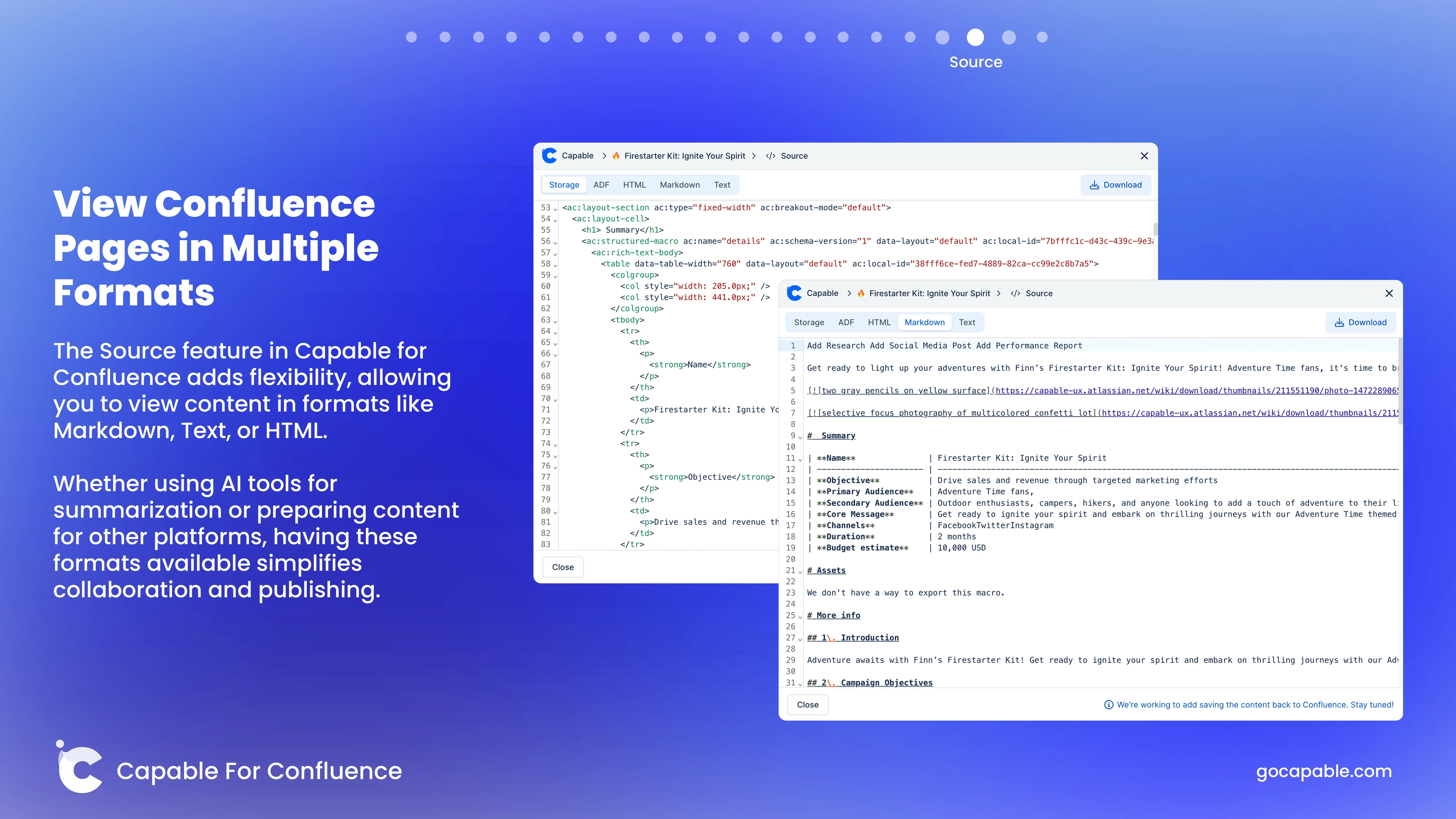Select Text tab in the back window
The width and height of the screenshot is (1456, 819).
pyautogui.click(x=722, y=185)
